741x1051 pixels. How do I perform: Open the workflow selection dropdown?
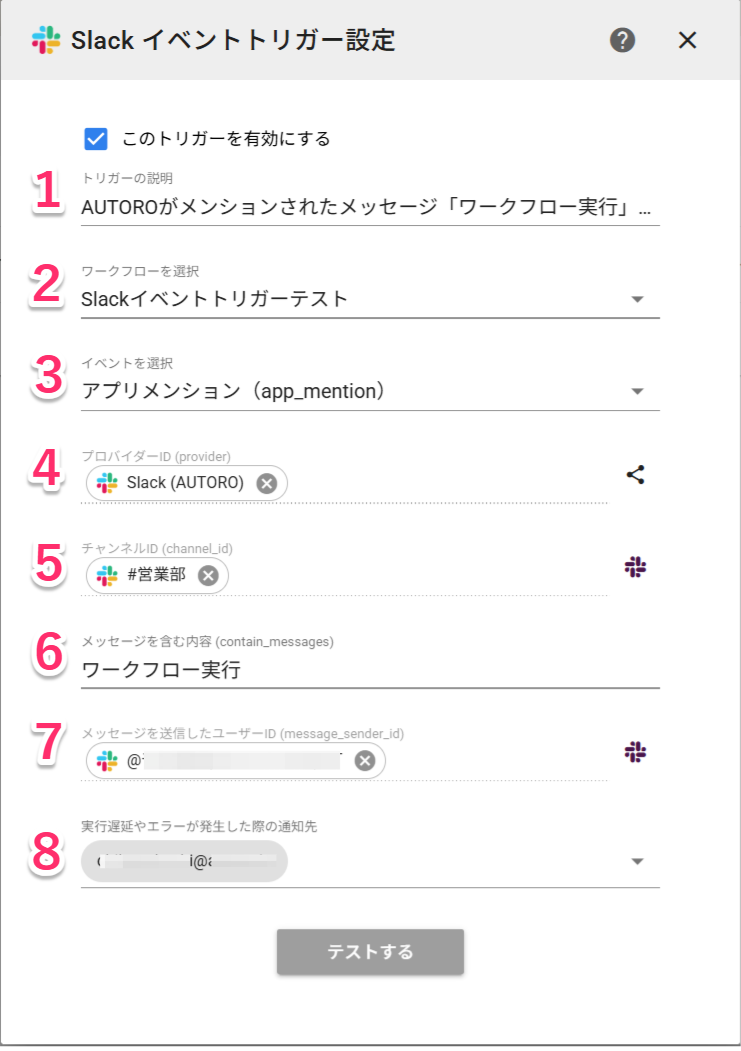[x=369, y=298]
